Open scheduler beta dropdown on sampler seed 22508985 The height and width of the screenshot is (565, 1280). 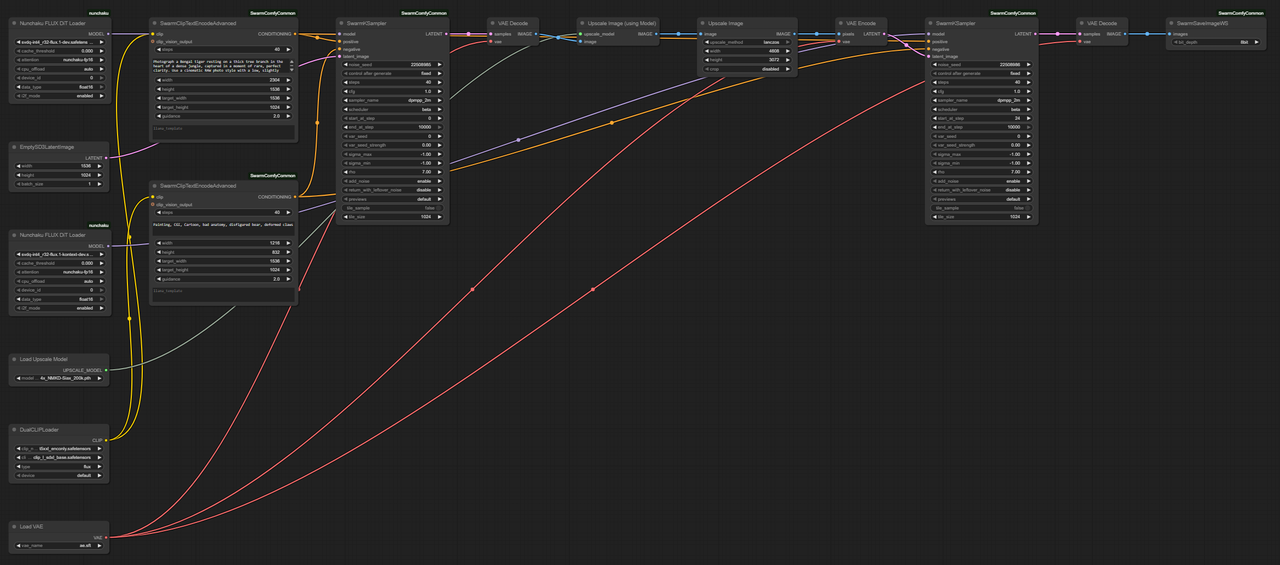click(x=392, y=109)
